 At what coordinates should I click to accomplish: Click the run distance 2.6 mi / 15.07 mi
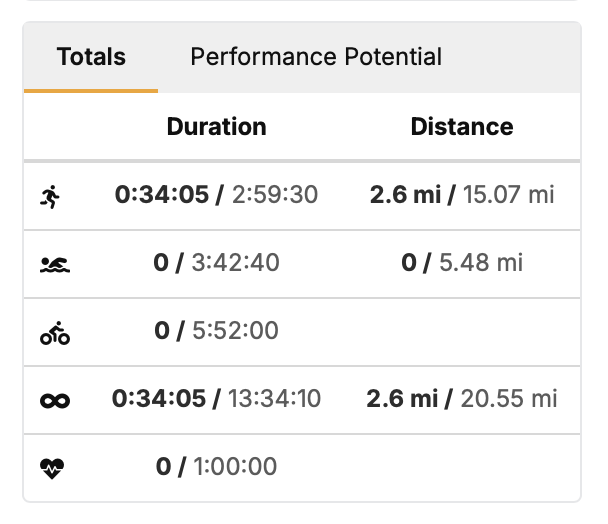462,195
